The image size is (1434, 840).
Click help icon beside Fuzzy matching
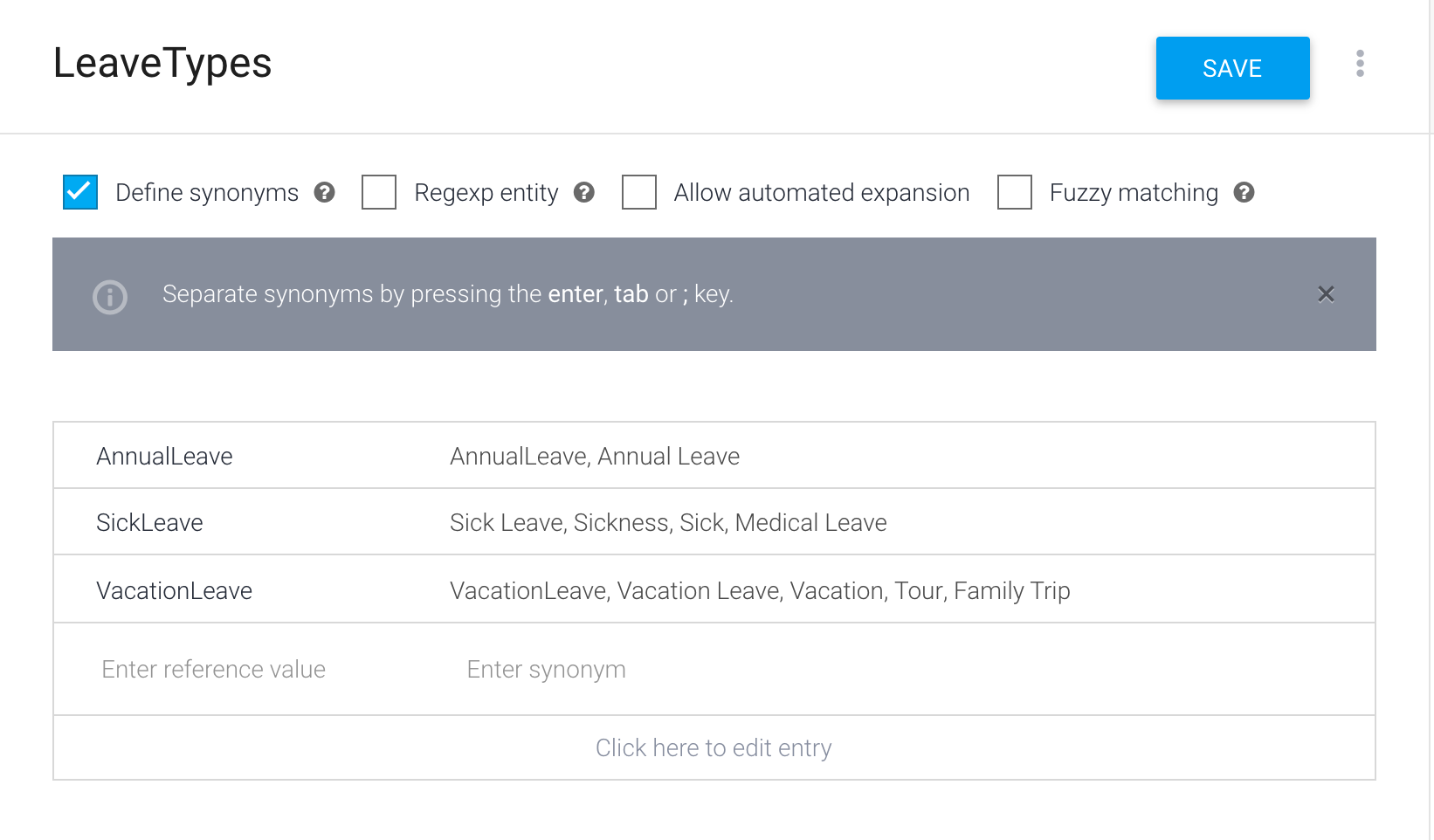(1244, 192)
